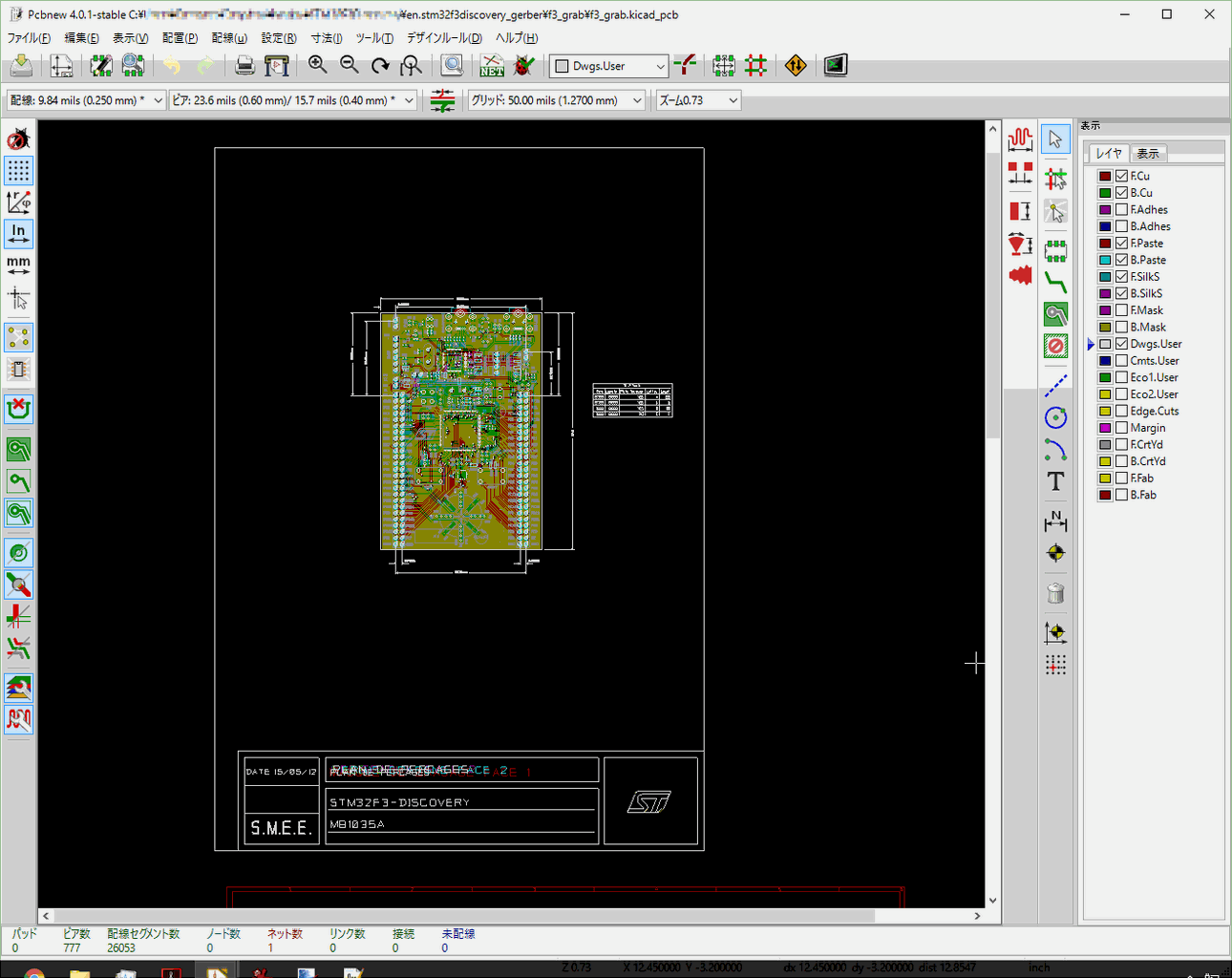
Task: Toggle the grid display icon
Action: tap(18, 171)
